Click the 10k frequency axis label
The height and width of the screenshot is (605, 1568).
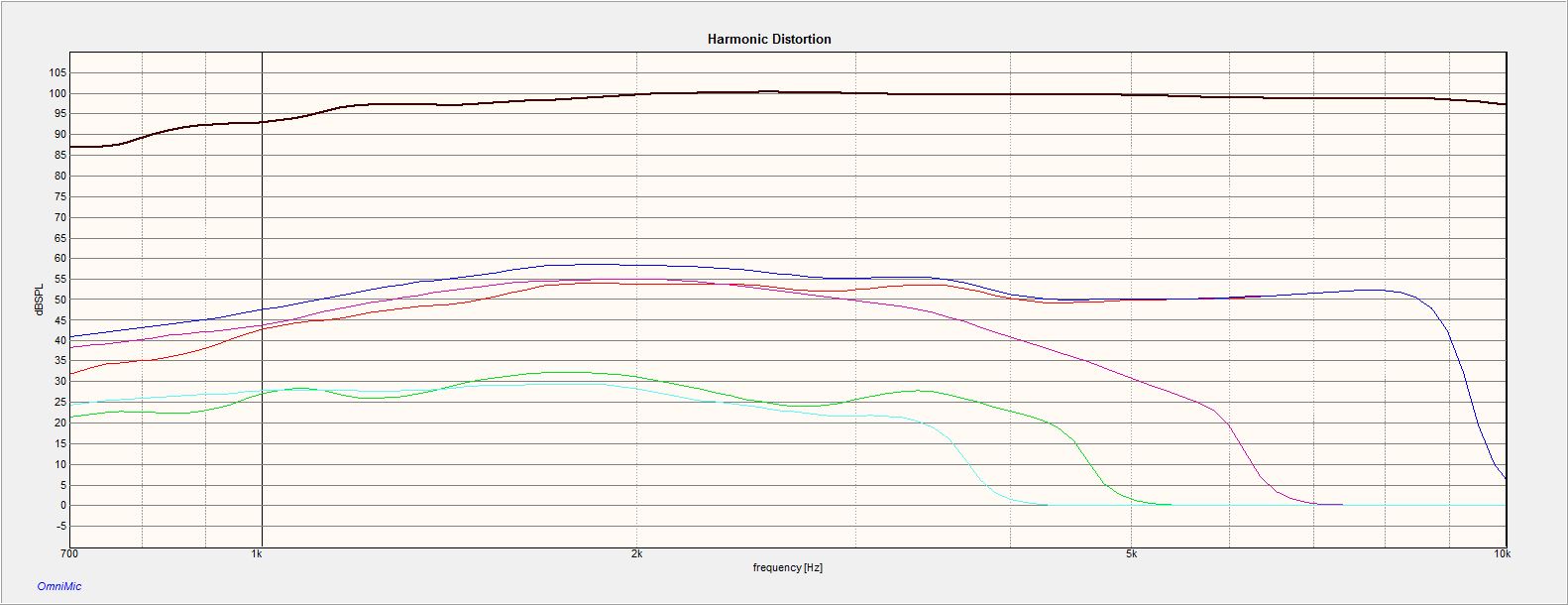[x=1503, y=554]
